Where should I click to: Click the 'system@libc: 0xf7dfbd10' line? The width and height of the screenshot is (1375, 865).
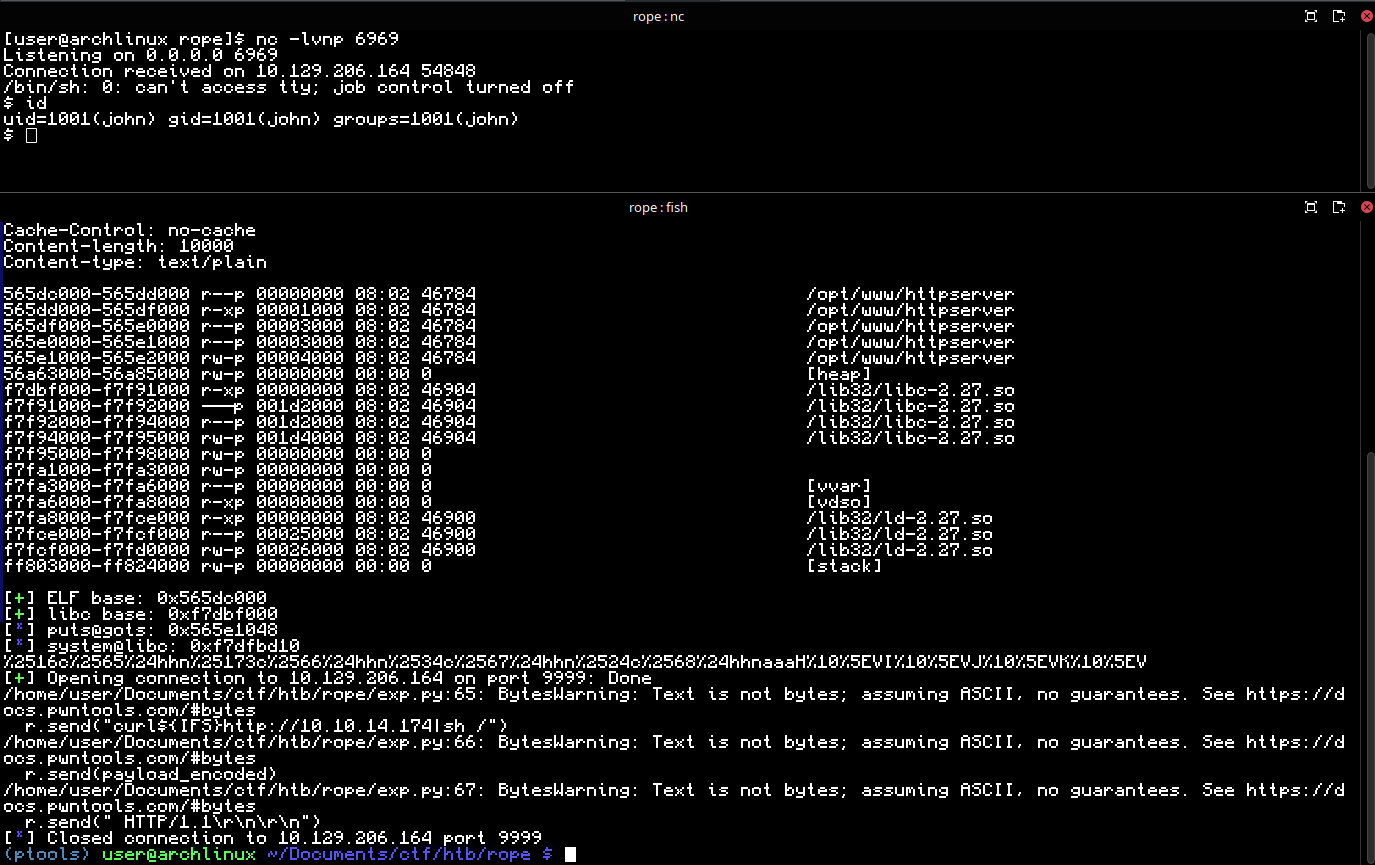click(151, 646)
